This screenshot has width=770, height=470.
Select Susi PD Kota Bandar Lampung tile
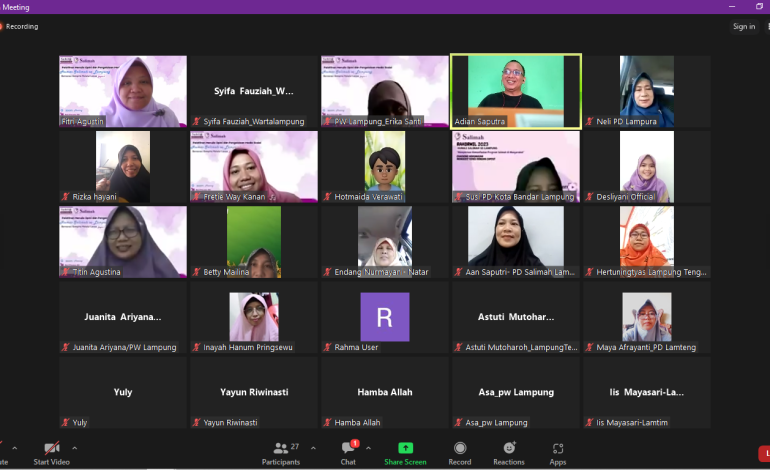pos(516,166)
